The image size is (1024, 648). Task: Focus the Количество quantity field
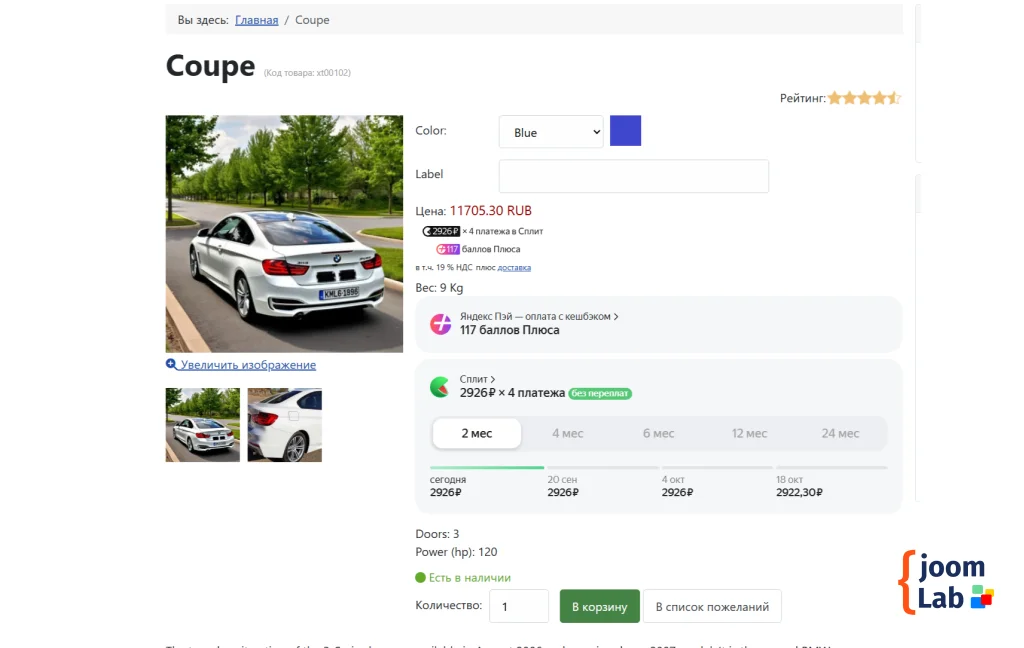click(x=519, y=606)
